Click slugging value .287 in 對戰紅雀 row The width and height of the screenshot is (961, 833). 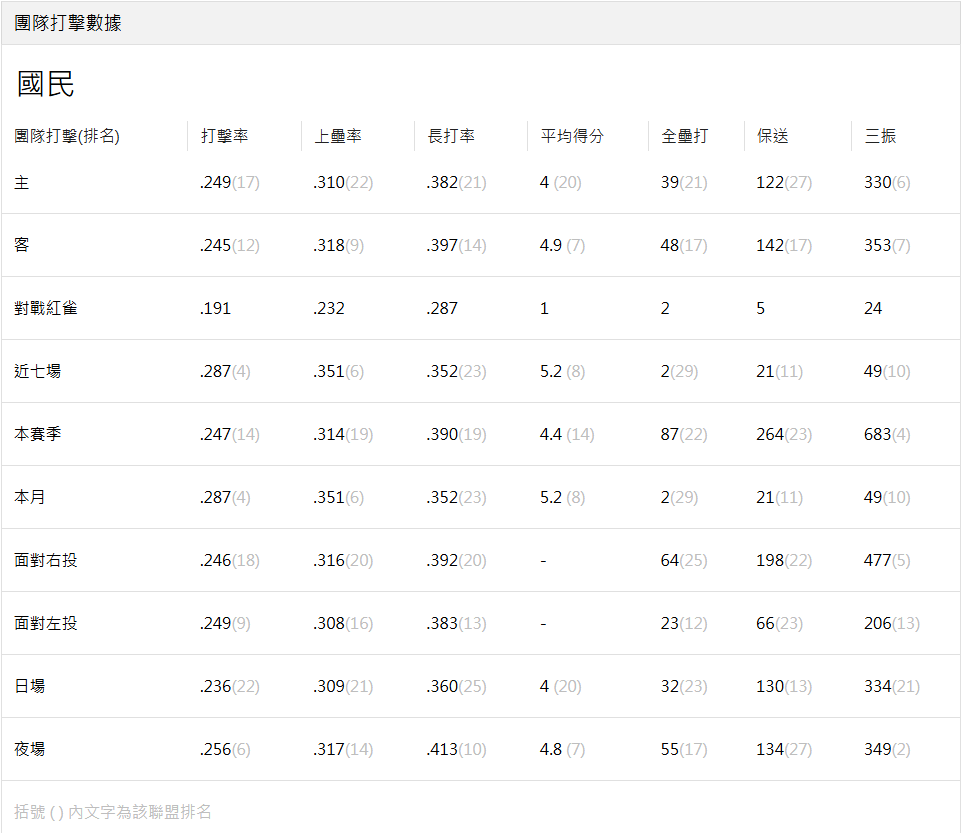[x=442, y=308]
